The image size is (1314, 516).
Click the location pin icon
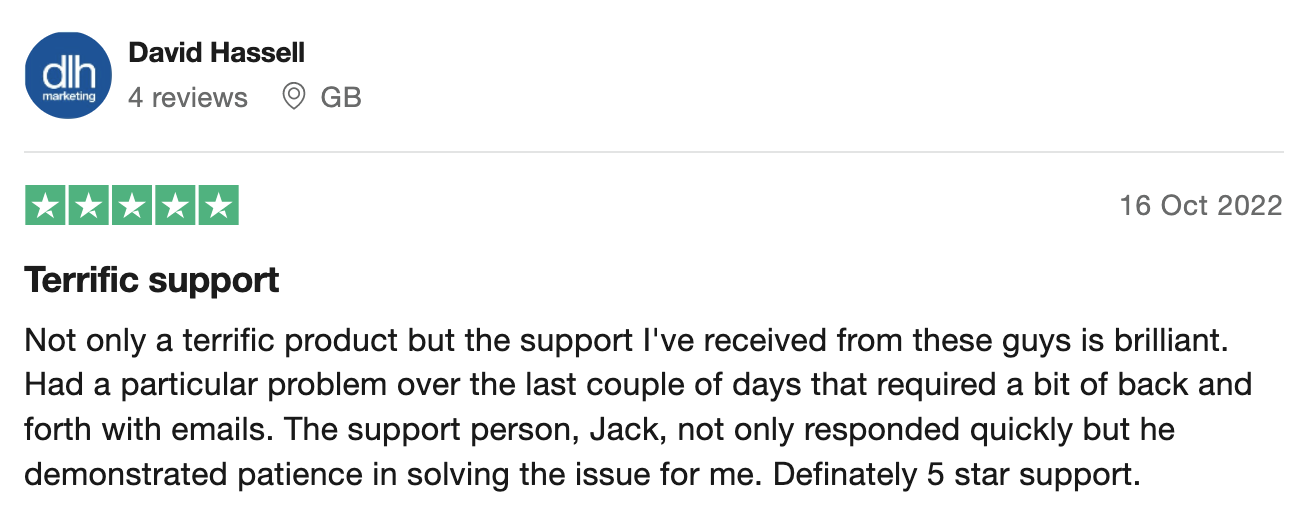coord(293,97)
